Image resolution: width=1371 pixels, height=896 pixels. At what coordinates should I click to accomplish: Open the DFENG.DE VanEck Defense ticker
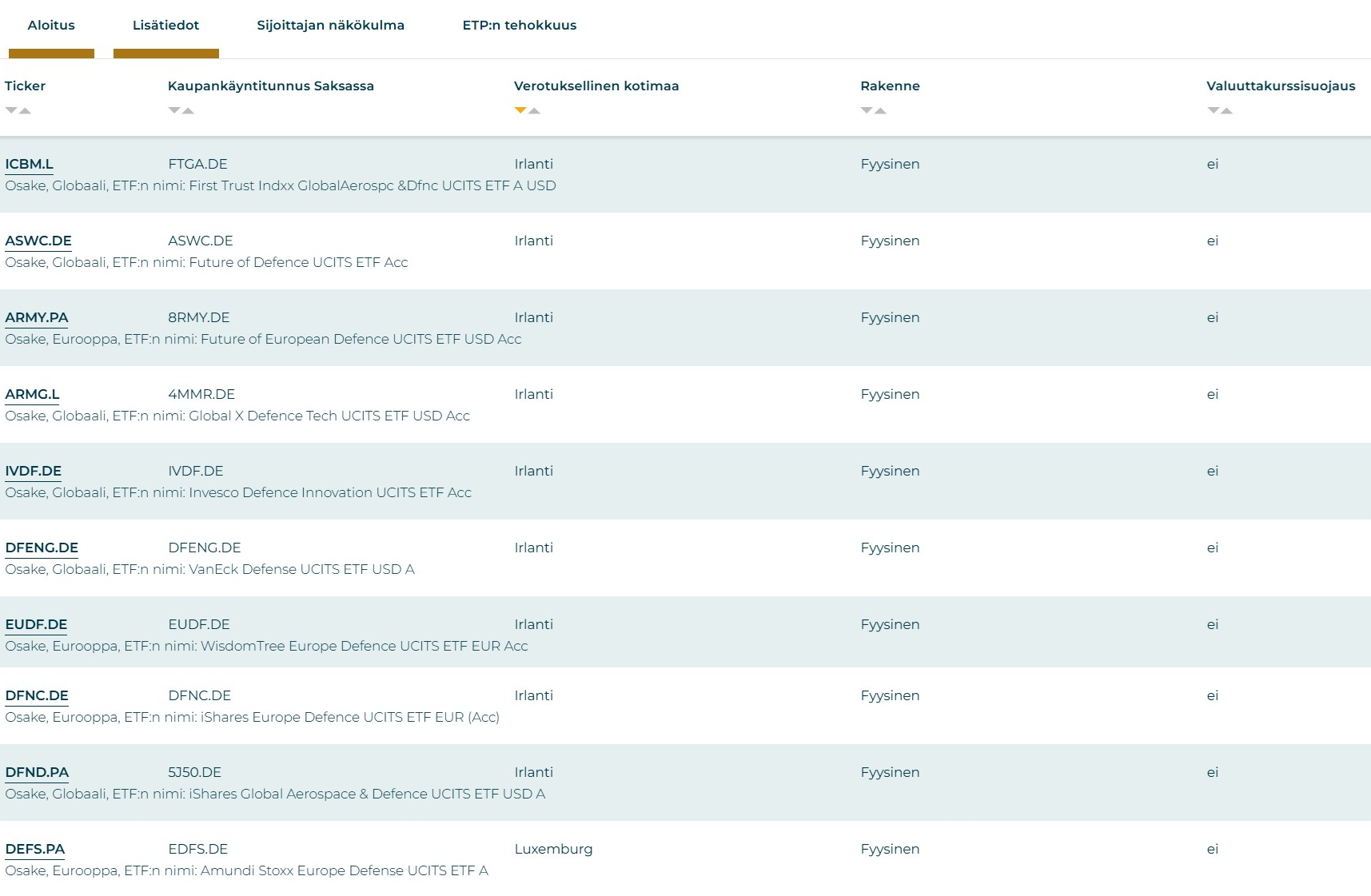coord(42,548)
